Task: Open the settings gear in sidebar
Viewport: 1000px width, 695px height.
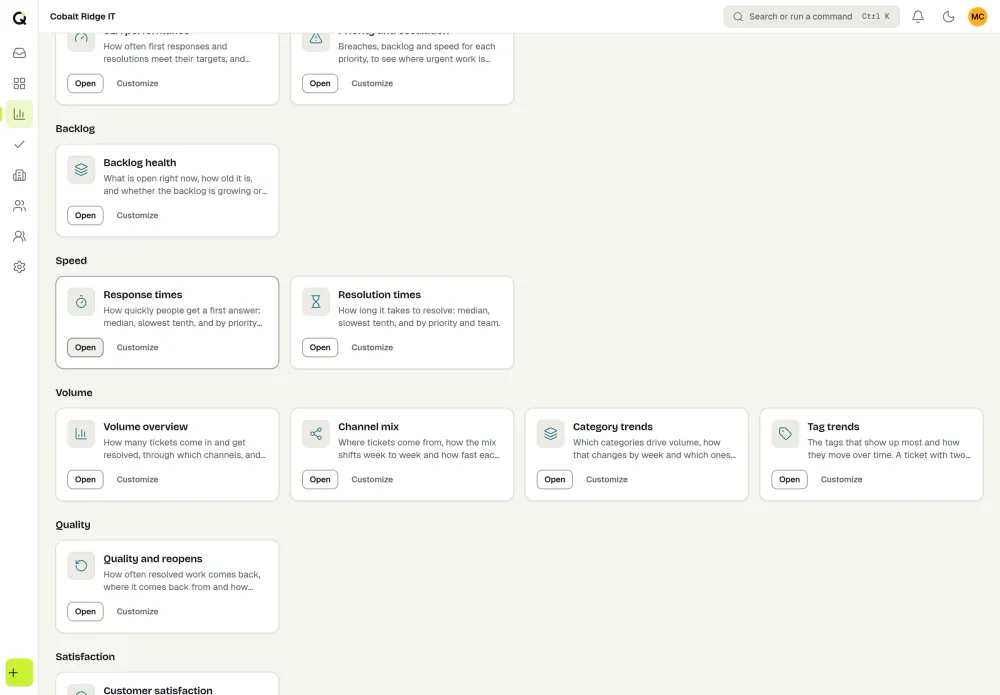Action: (20, 267)
